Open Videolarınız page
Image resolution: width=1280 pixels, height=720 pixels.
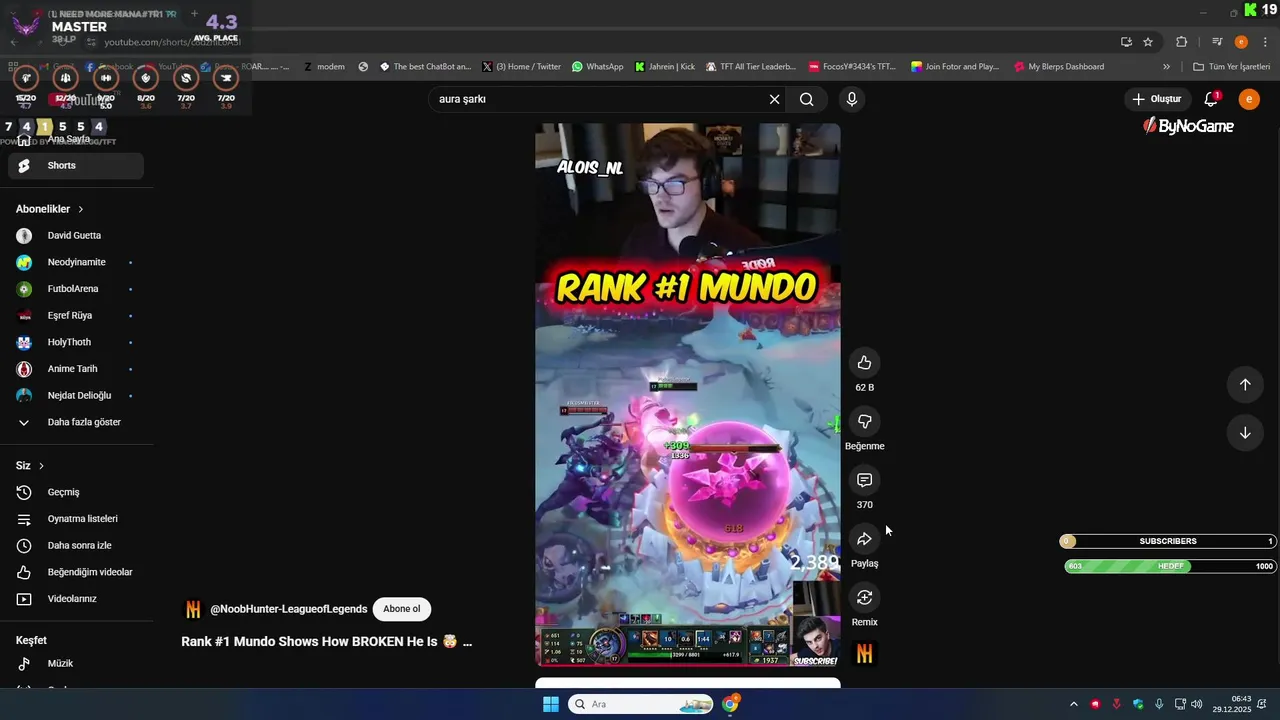[x=76, y=599]
